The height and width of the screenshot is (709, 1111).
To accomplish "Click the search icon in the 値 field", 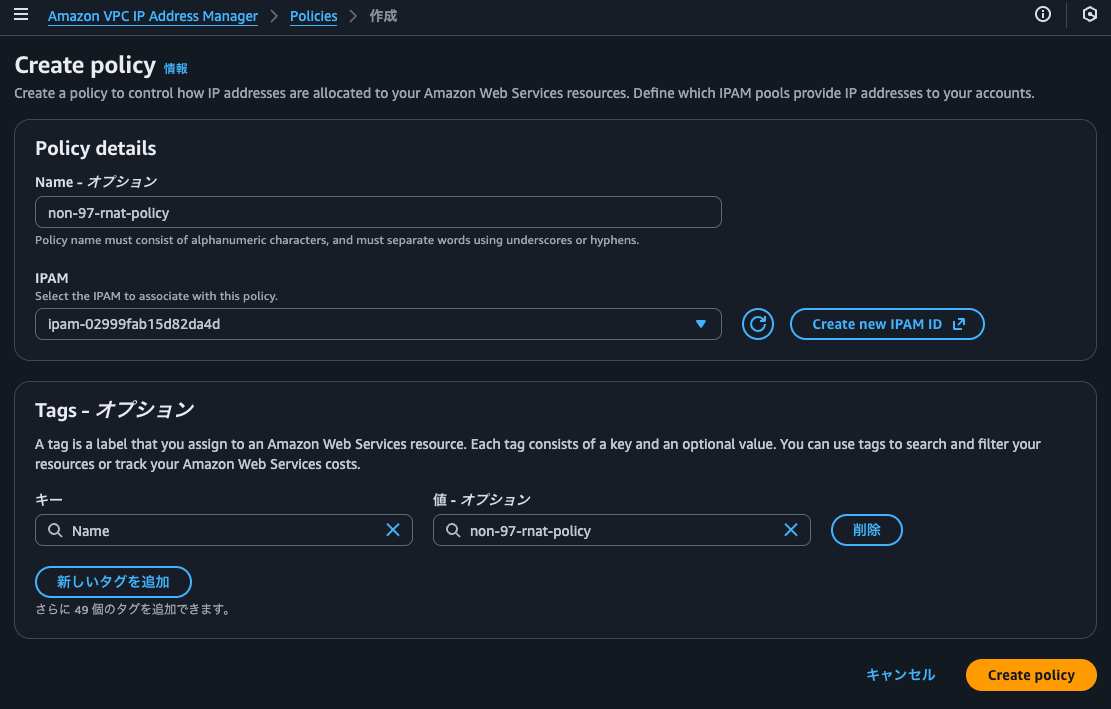I will (x=452, y=530).
